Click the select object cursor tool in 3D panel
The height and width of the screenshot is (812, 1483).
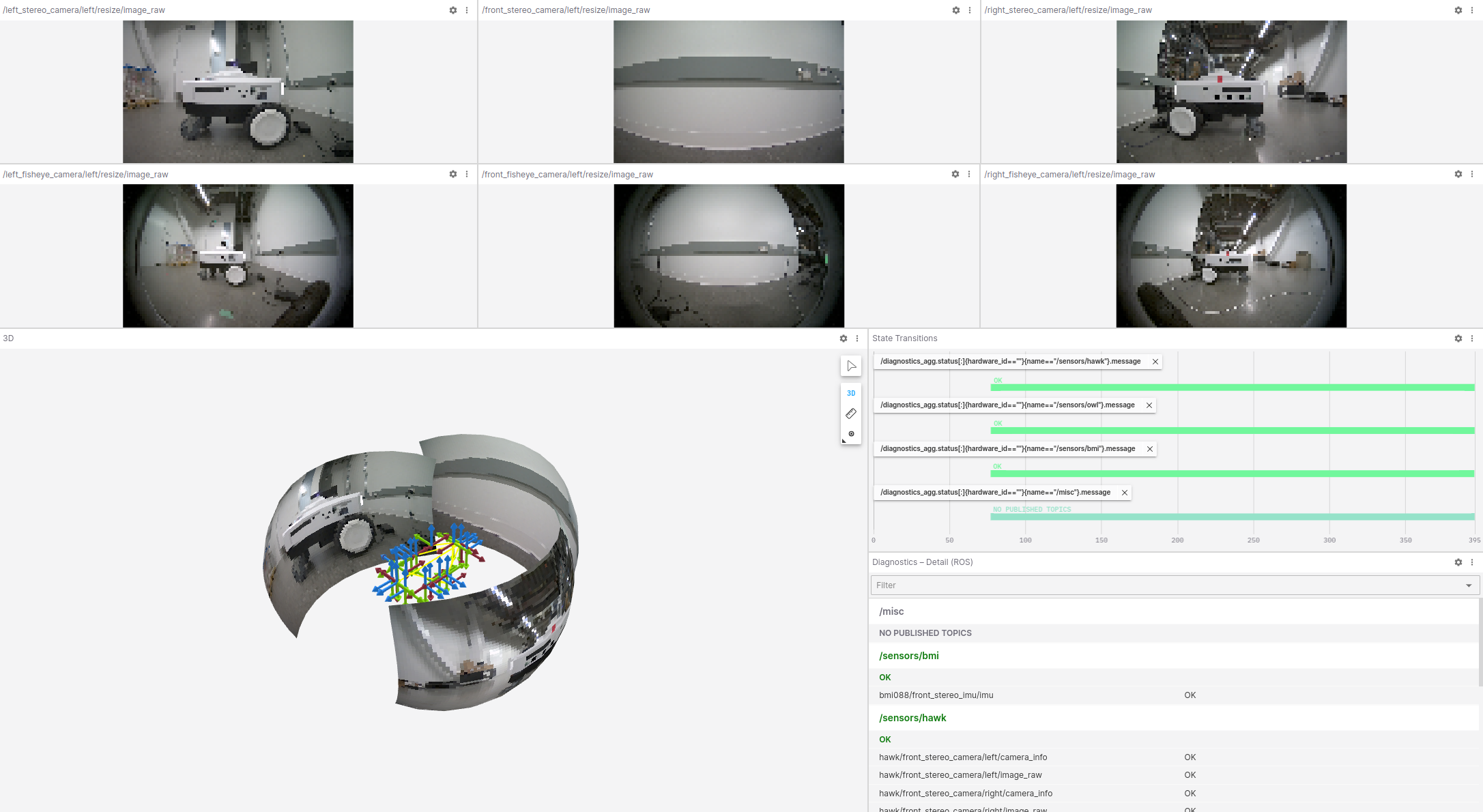point(851,366)
